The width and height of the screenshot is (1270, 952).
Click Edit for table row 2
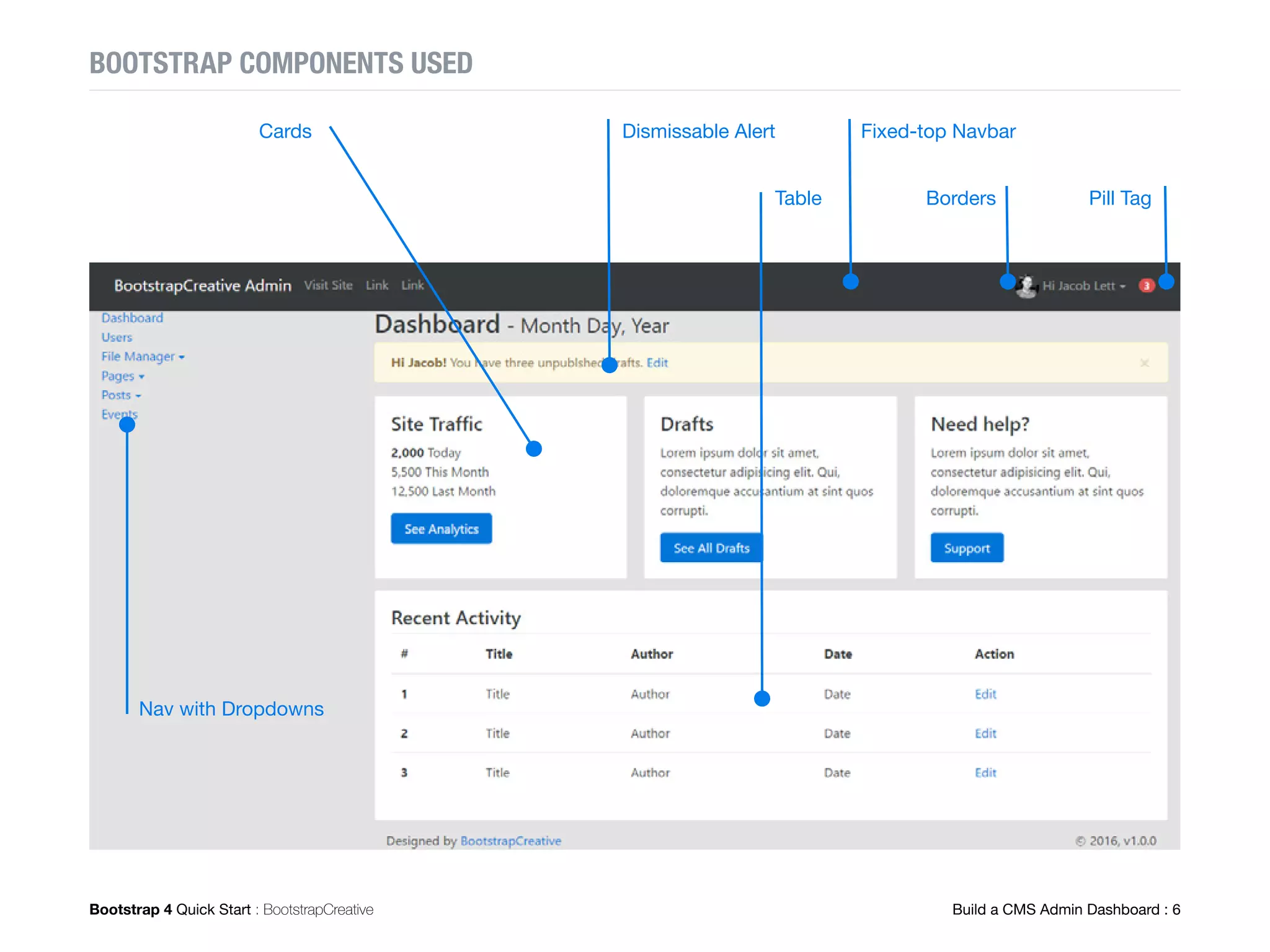[985, 734]
